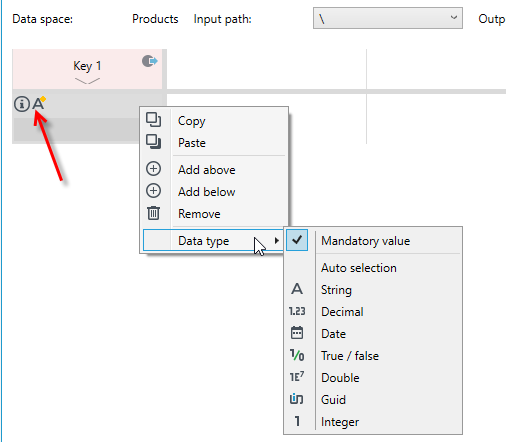Open the Input path dropdown

[x=388, y=18]
